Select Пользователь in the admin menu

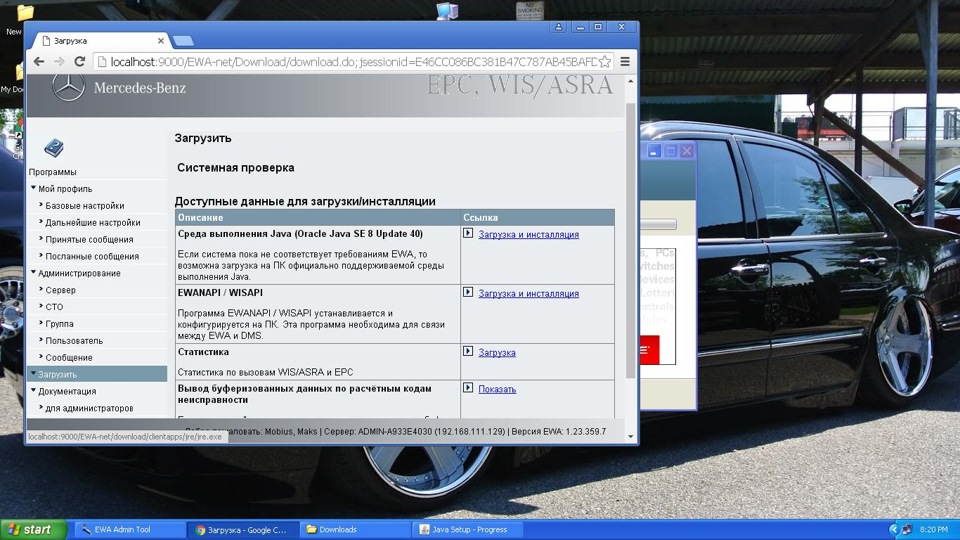[73, 340]
